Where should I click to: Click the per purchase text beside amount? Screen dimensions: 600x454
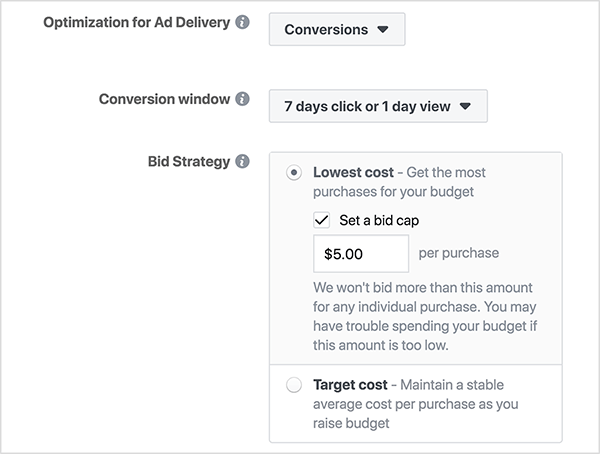tap(458, 253)
